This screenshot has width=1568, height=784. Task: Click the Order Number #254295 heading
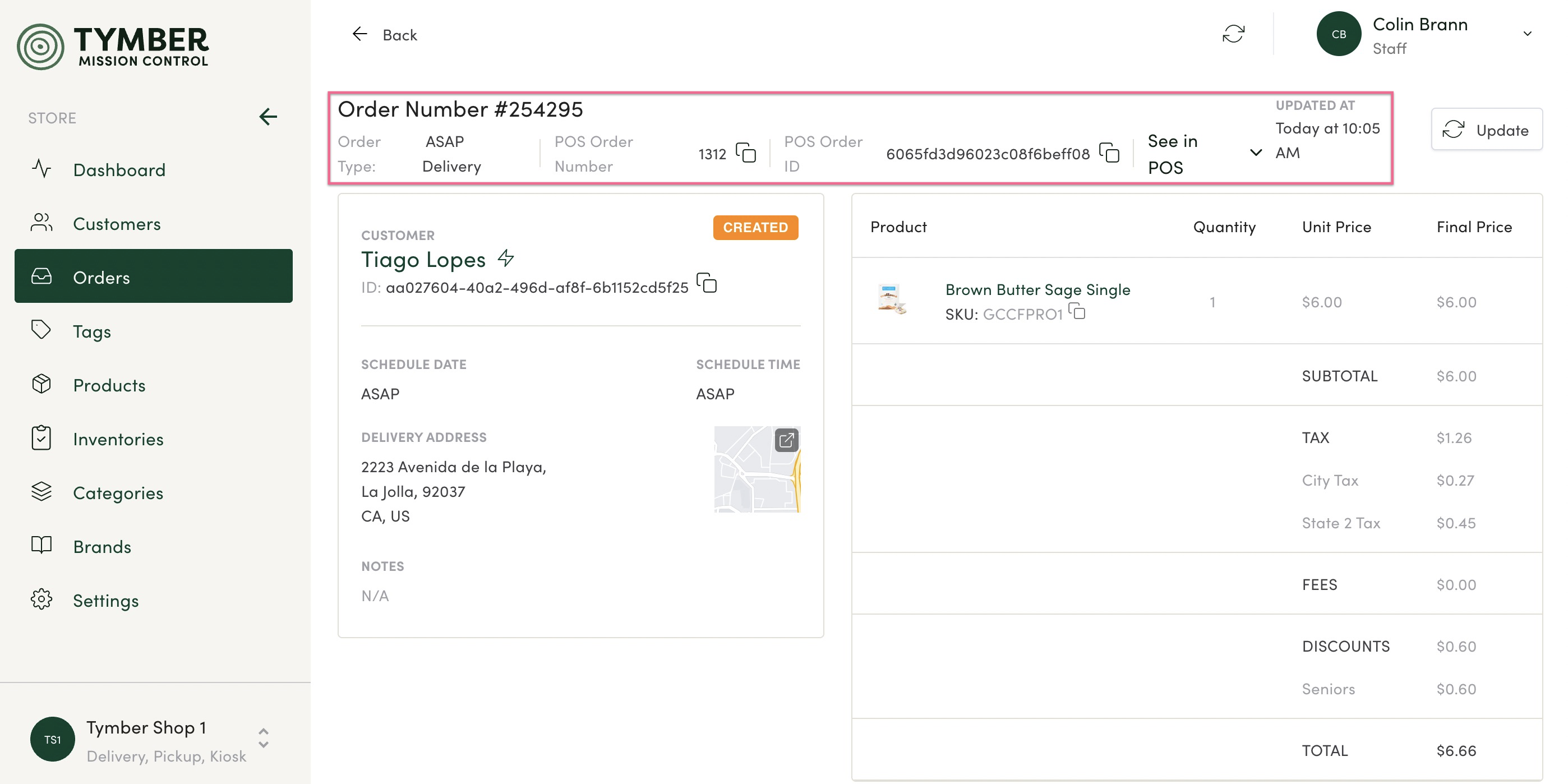pyautogui.click(x=460, y=109)
